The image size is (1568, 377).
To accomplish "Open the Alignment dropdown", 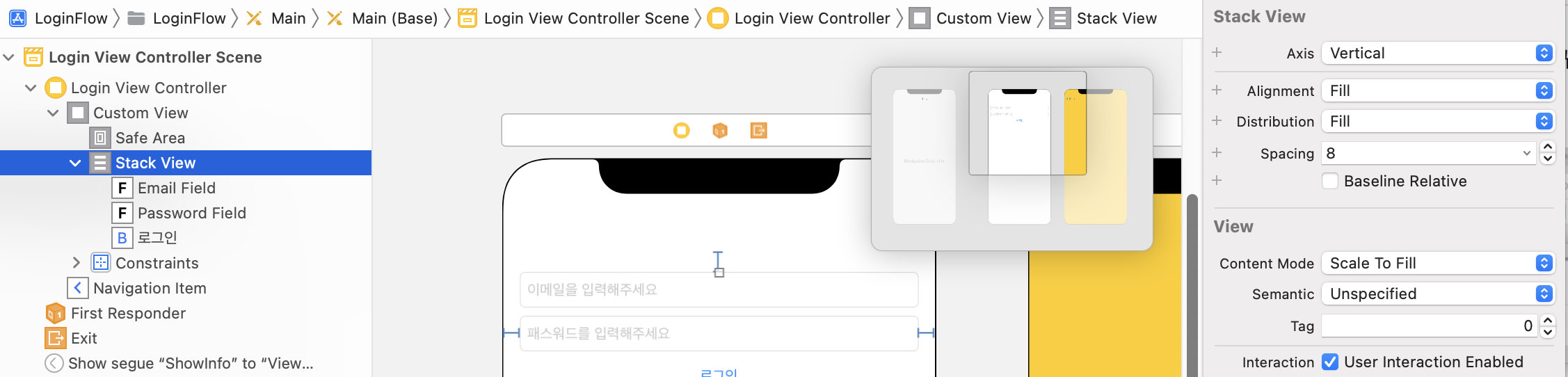I will (x=1438, y=90).
